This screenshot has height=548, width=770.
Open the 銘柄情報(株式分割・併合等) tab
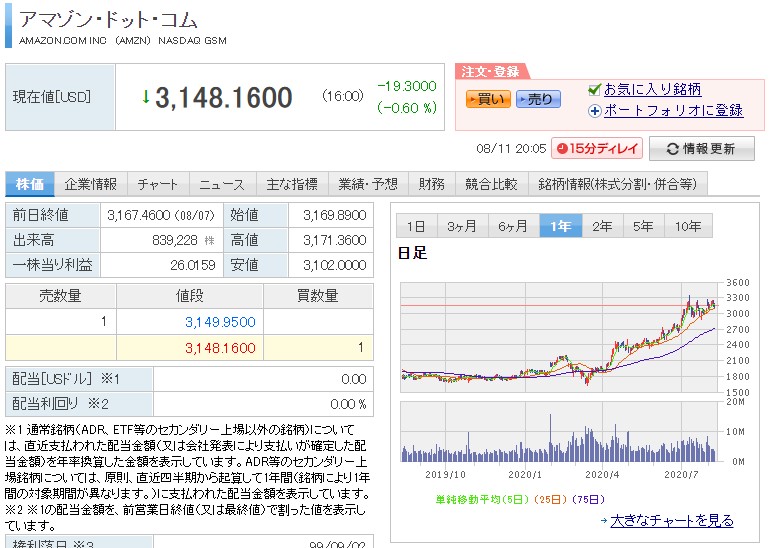pos(618,184)
